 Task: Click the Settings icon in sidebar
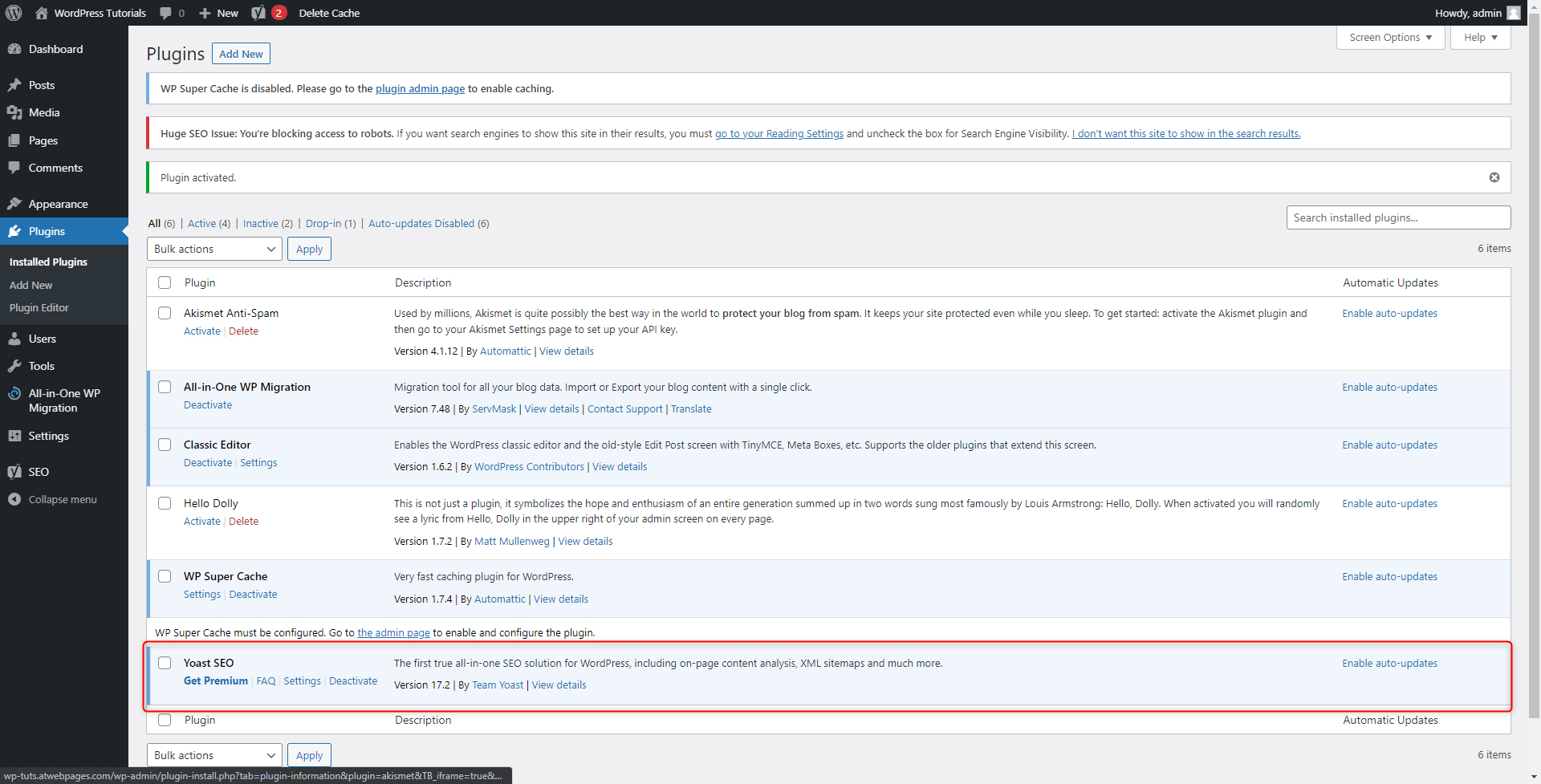tap(14, 436)
